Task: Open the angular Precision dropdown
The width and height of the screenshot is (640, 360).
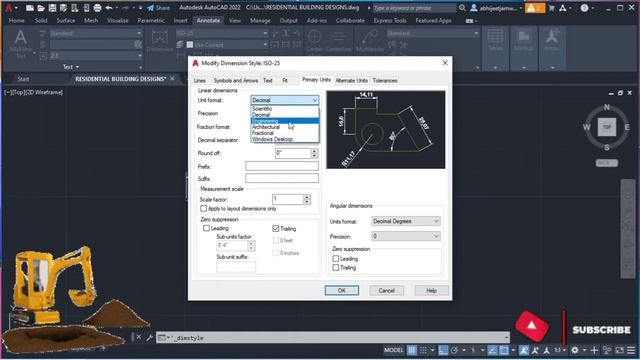Action: (x=406, y=236)
